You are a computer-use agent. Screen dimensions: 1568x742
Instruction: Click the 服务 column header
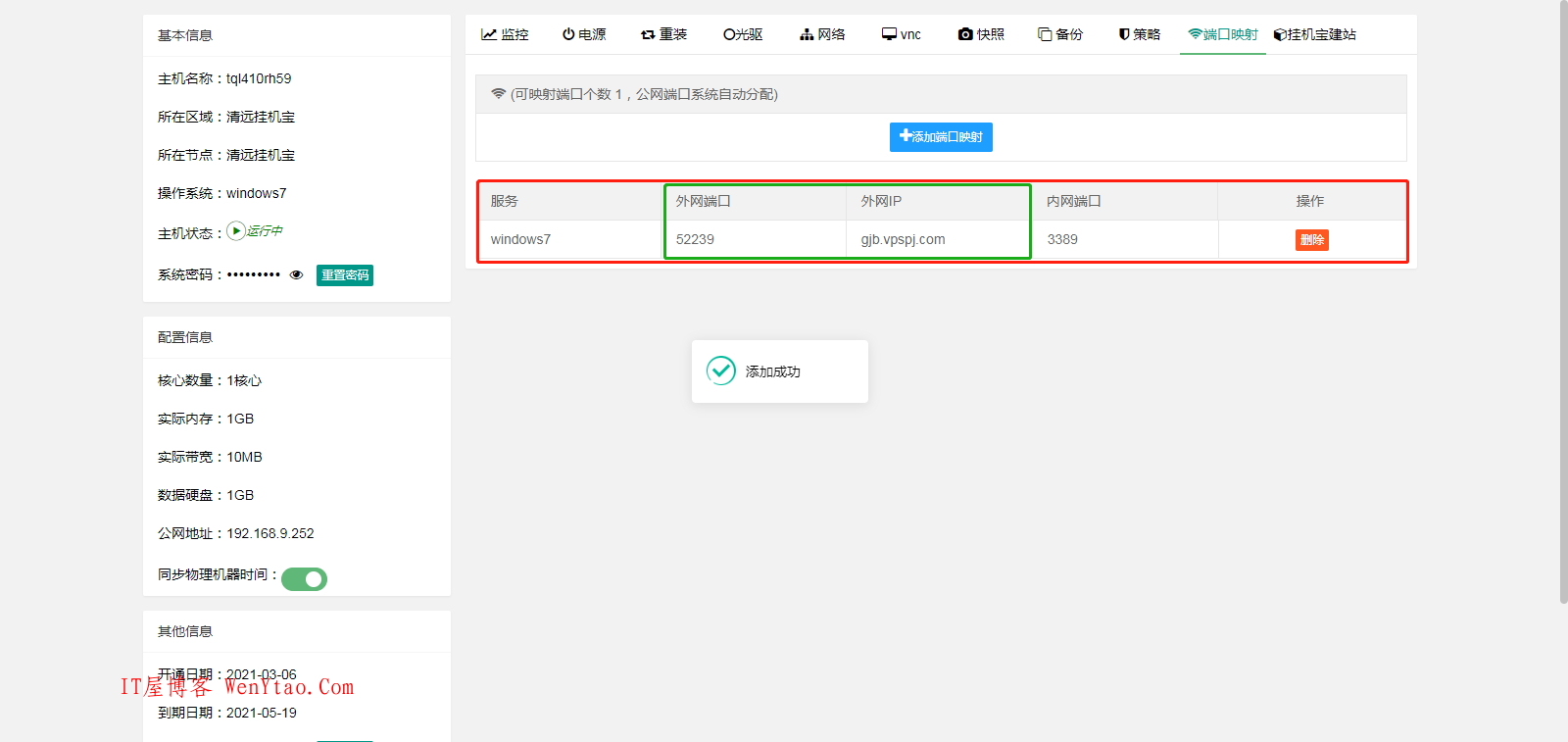pyautogui.click(x=505, y=201)
